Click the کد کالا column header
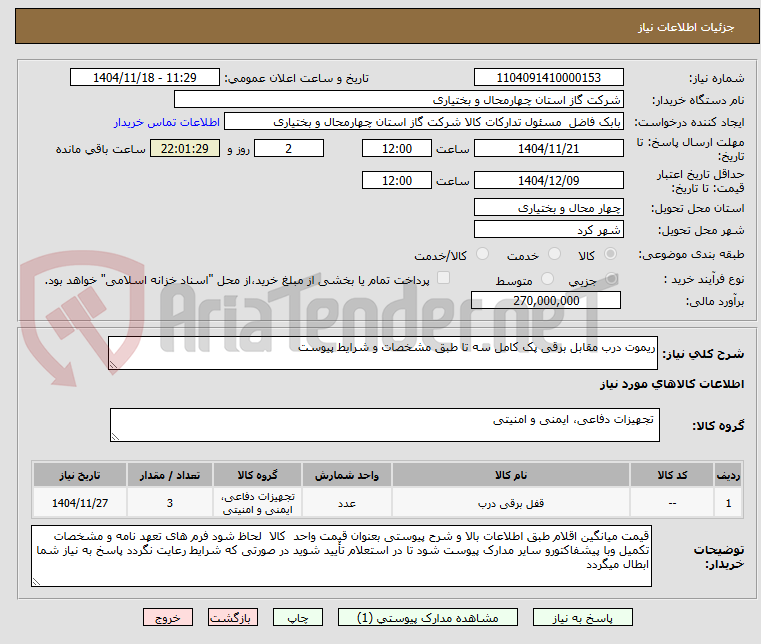The width and height of the screenshot is (761, 644). [x=672, y=475]
